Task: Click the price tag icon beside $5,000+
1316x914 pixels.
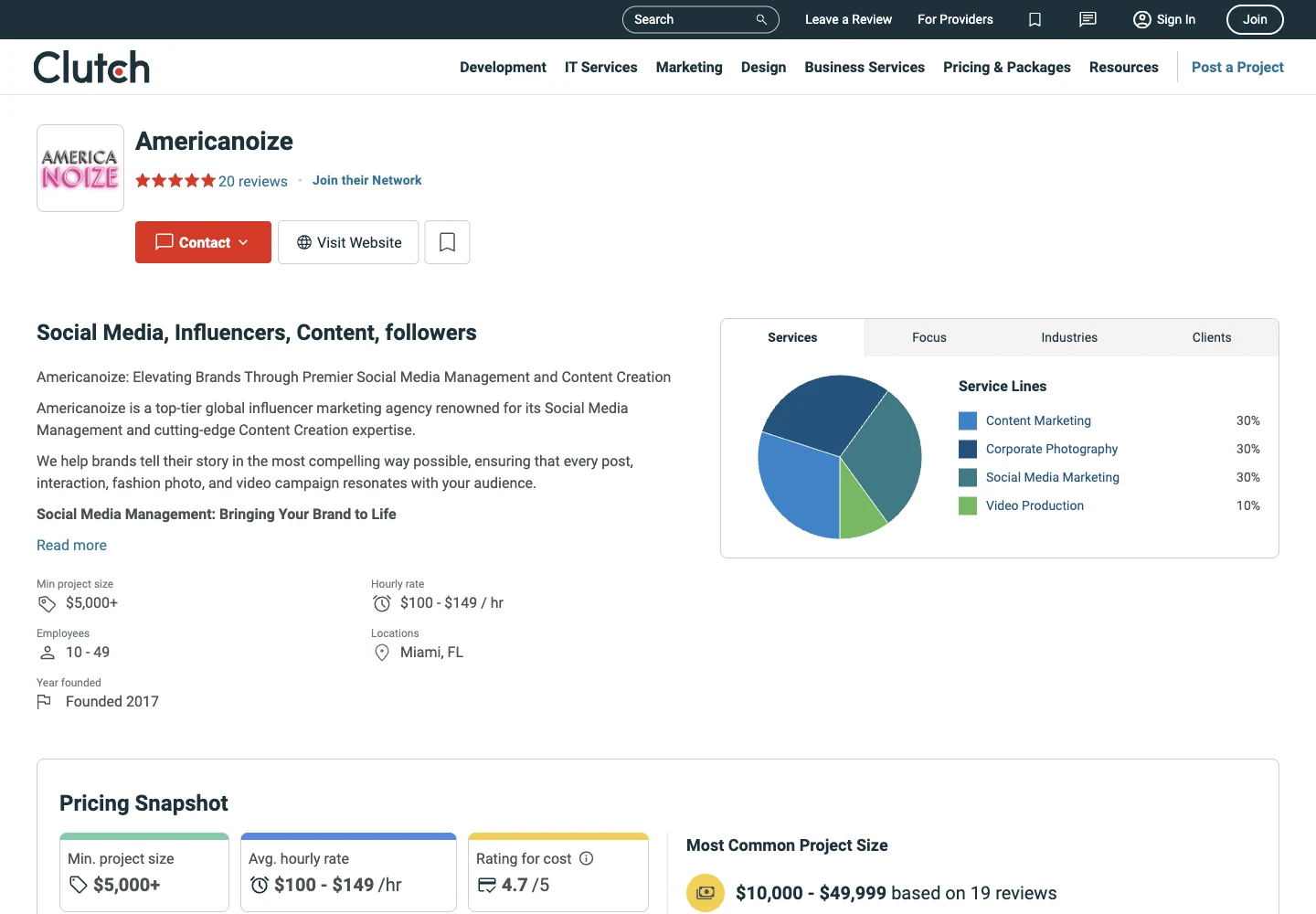Action: (47, 603)
